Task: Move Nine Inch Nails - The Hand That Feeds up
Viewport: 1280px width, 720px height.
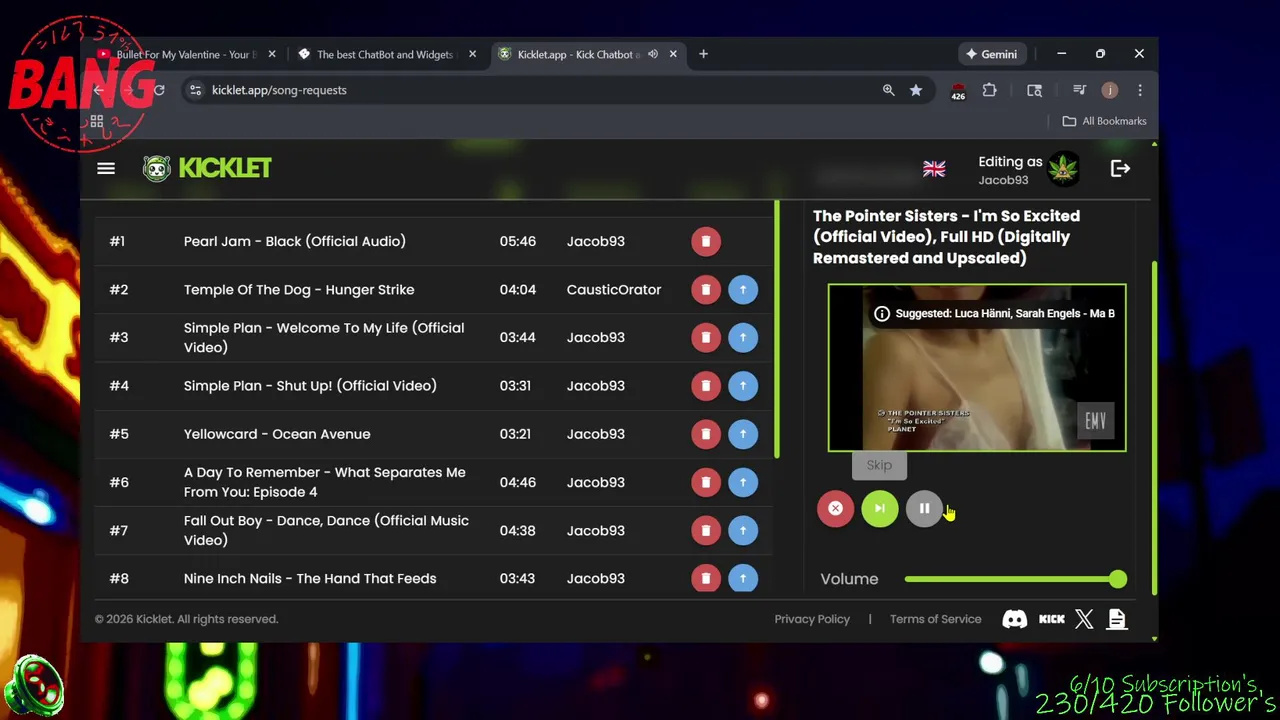Action: [x=743, y=578]
